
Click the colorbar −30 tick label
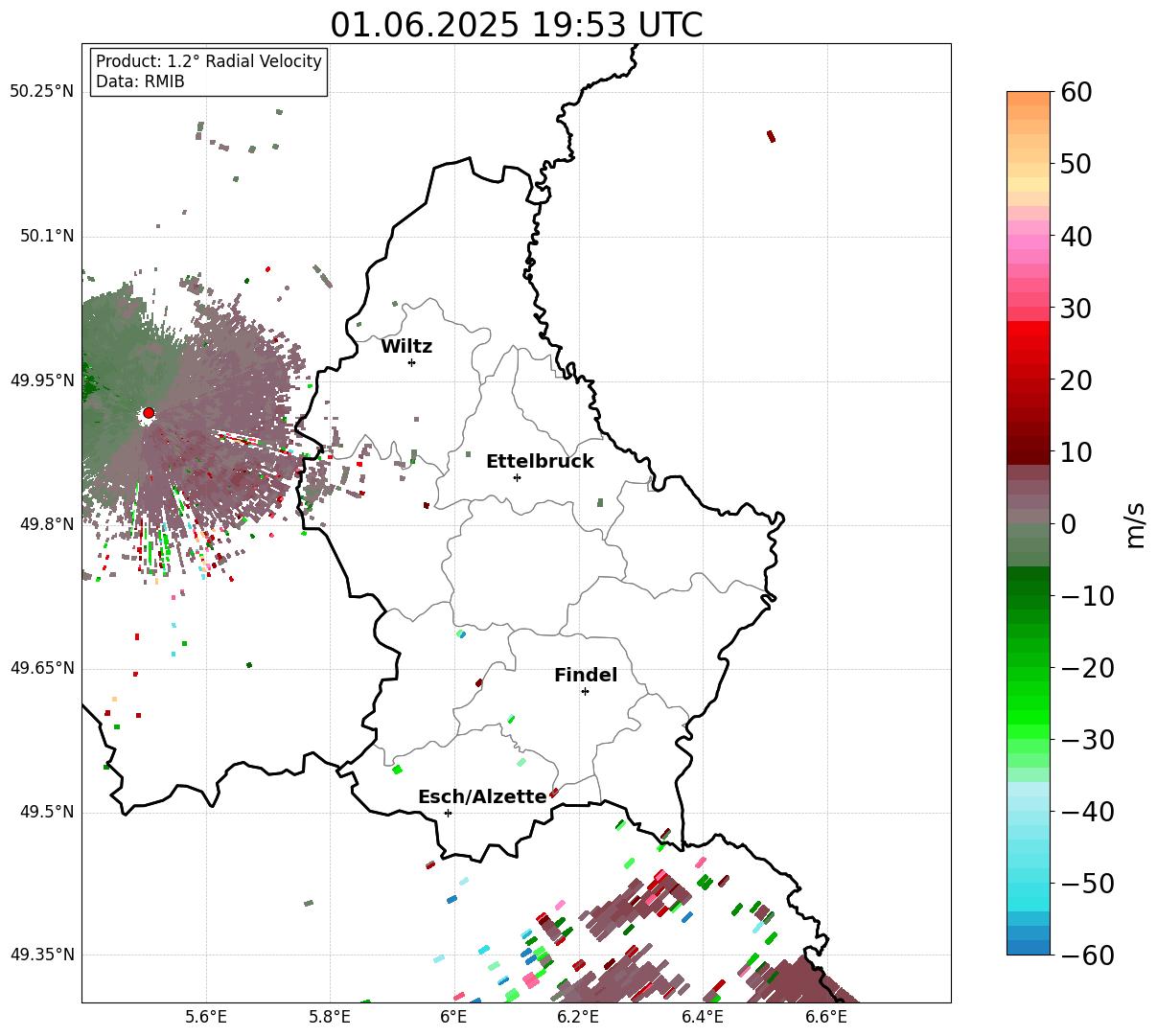coord(1087,740)
